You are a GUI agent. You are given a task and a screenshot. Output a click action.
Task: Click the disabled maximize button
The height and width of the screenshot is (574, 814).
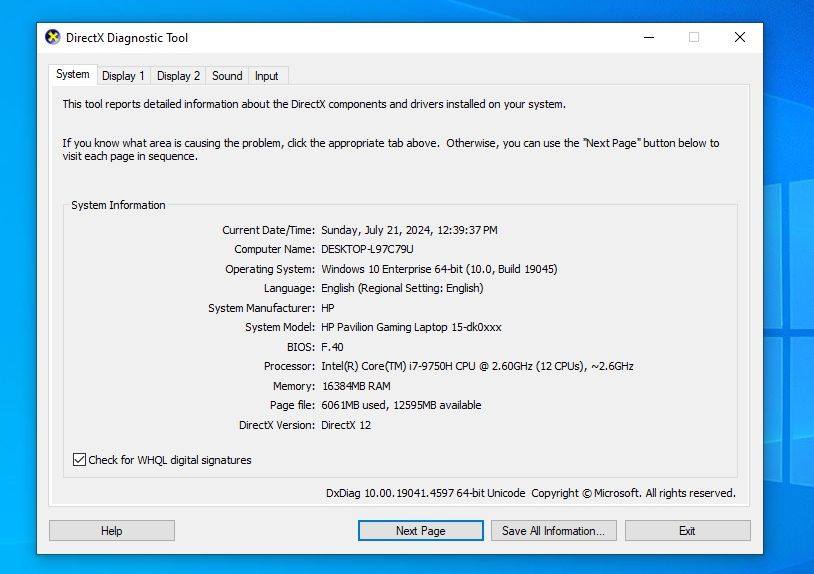694,37
